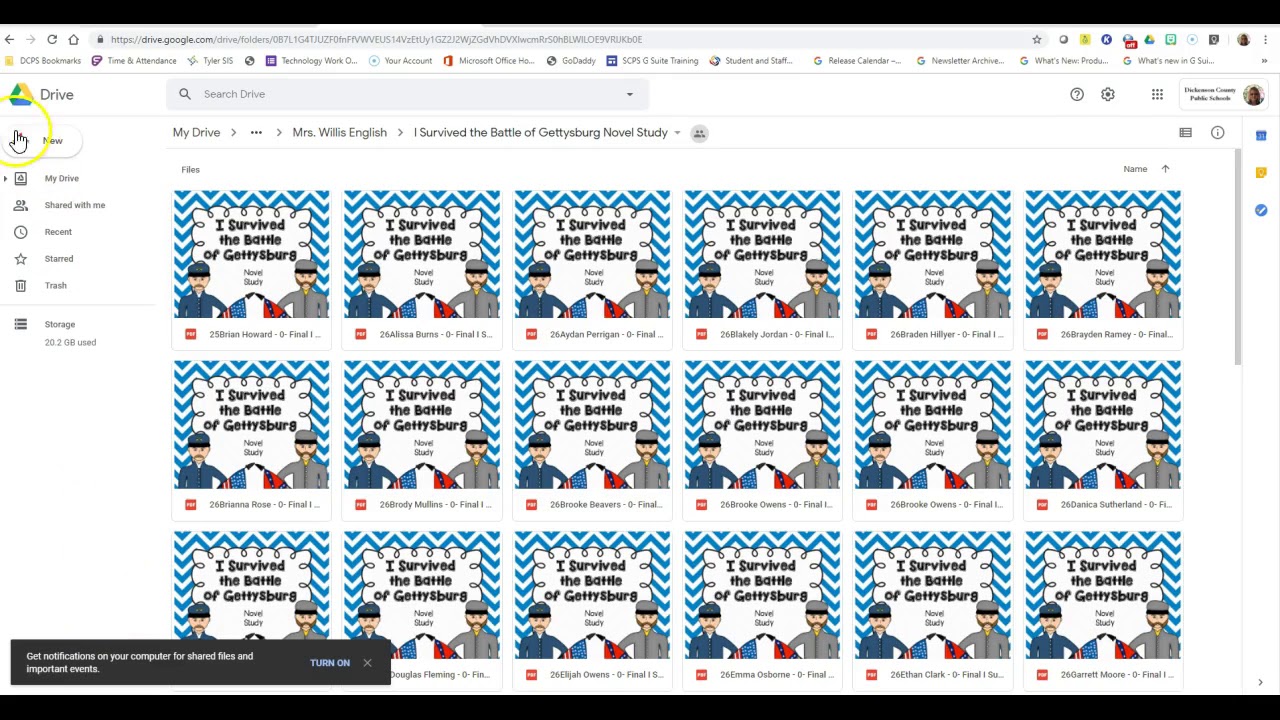This screenshot has height=720, width=1280.
Task: Open the Google apps grid
Action: (1157, 94)
